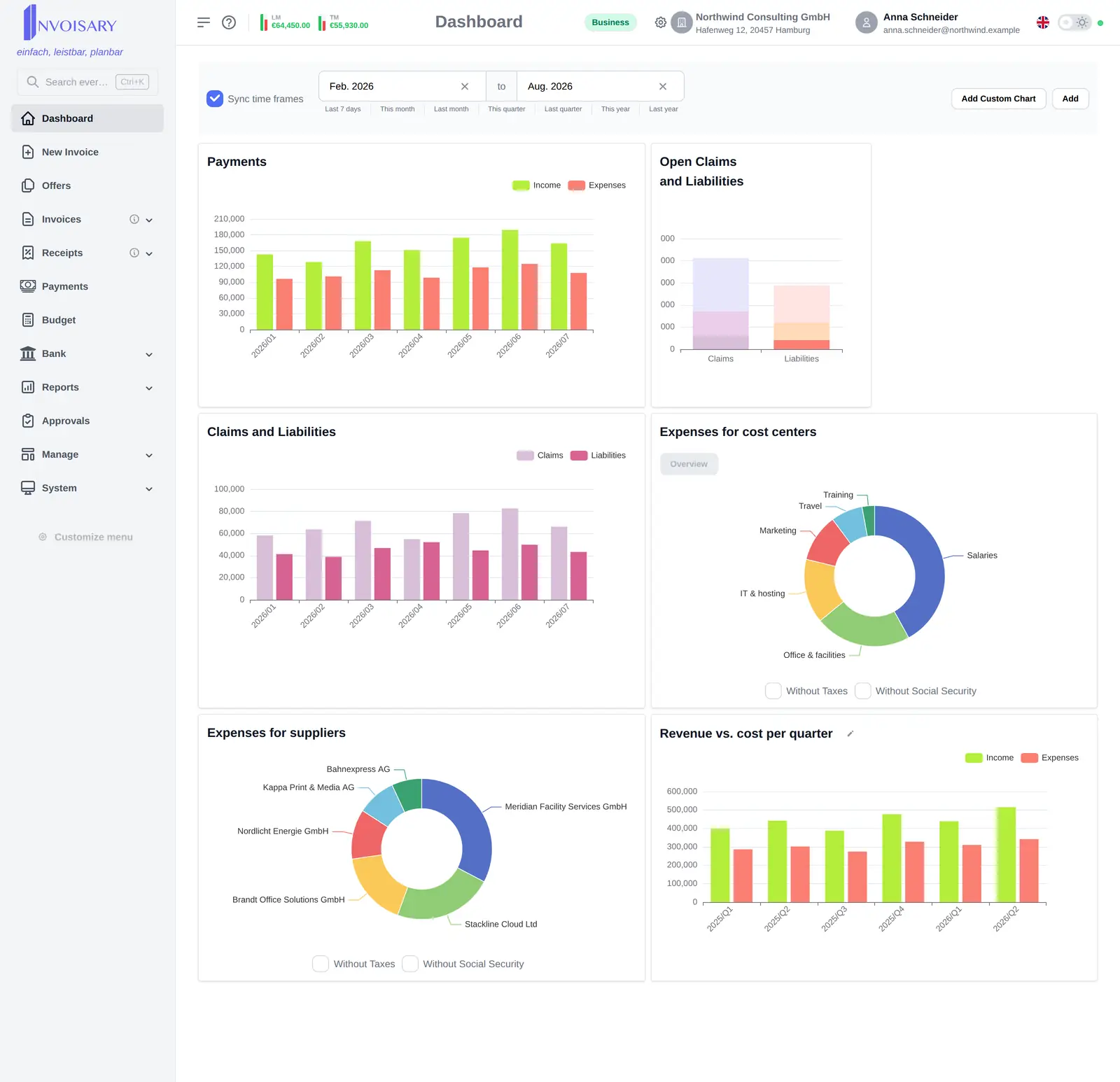Toggle Income legend in Payments chart
Screen dimensions: 1120x1082
coord(536,185)
